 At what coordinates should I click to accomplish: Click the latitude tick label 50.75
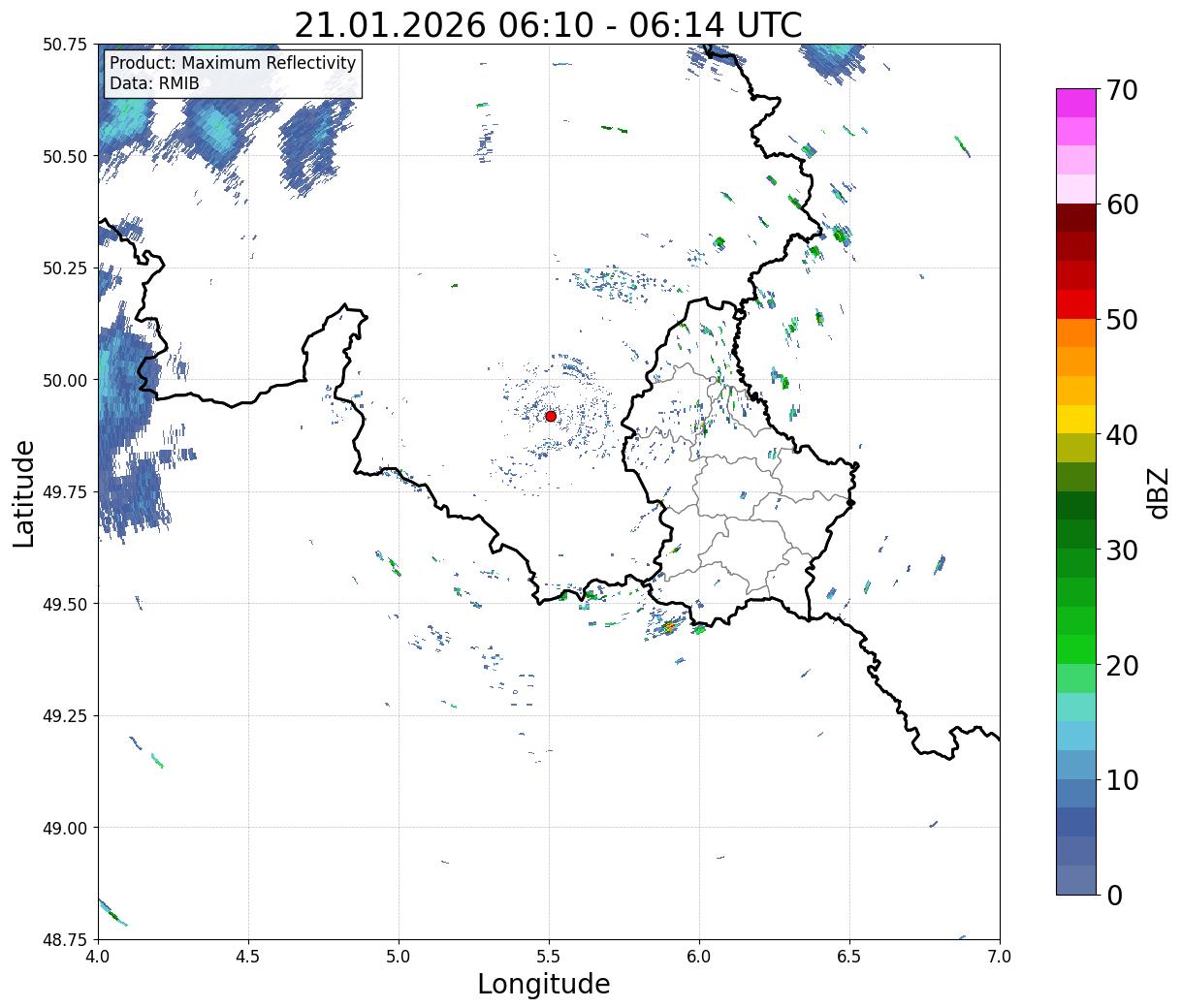pos(65,45)
